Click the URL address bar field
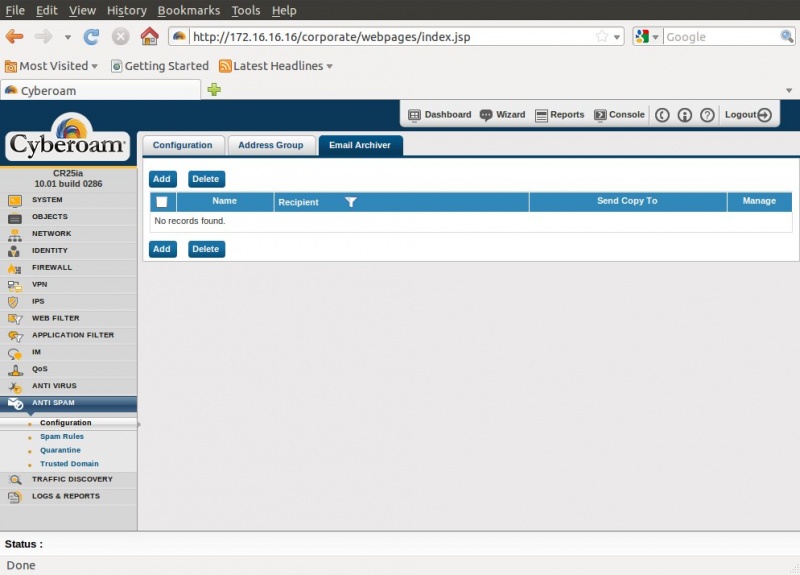Viewport: 800px width, 575px height. point(390,37)
